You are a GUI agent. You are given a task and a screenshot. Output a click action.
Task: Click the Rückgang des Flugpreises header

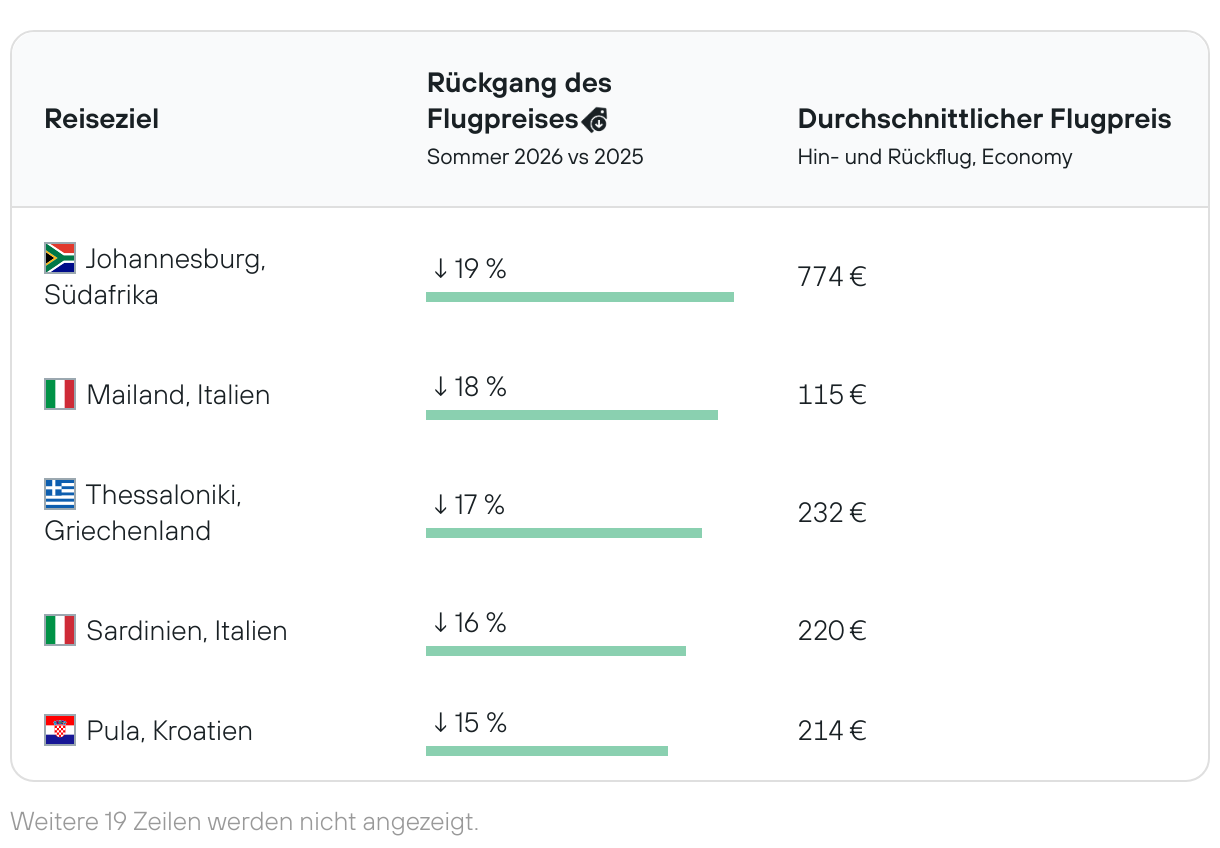pyautogui.click(x=519, y=101)
